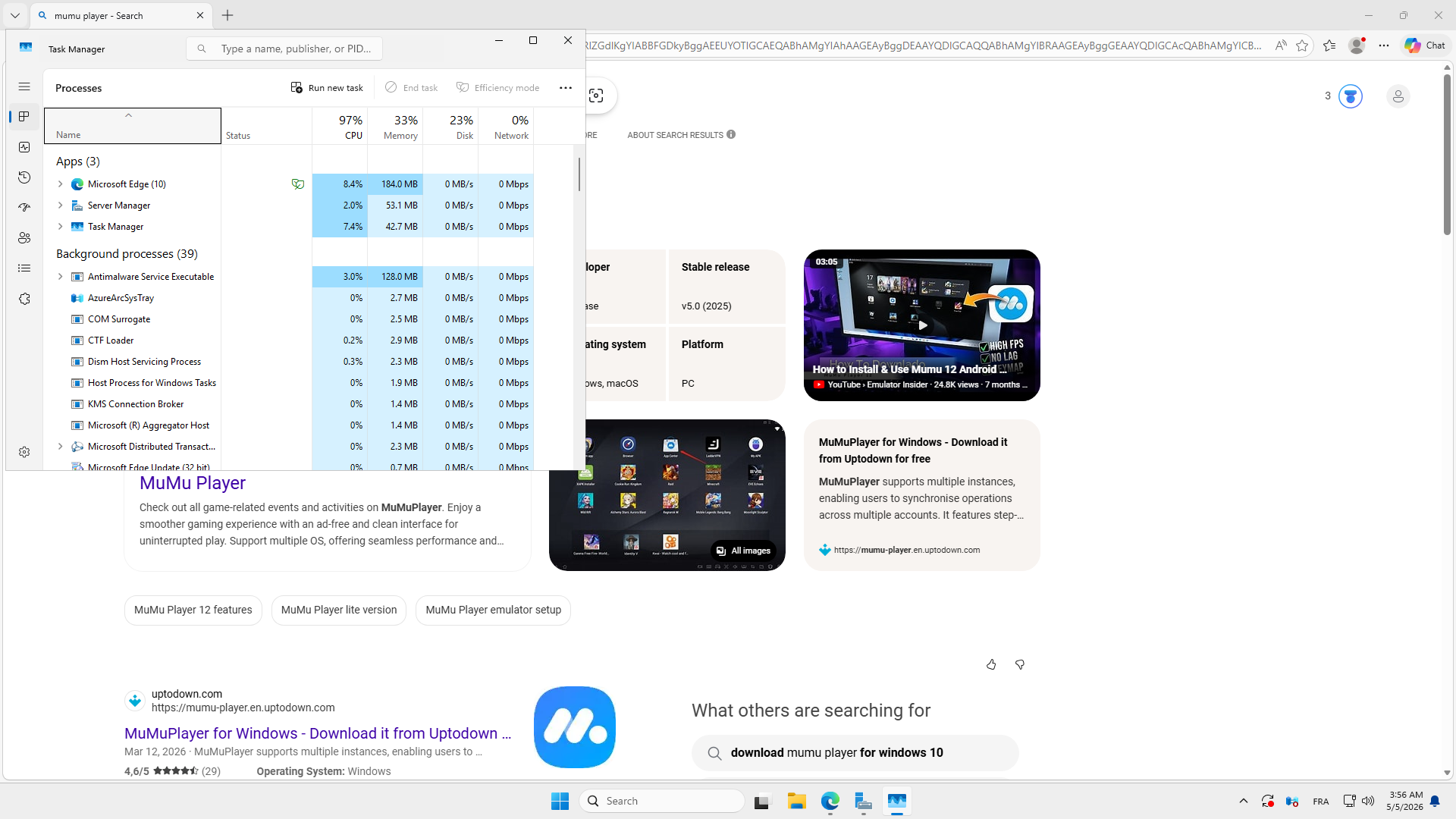
Task: Expand Task Manager process row
Action: 61,227
